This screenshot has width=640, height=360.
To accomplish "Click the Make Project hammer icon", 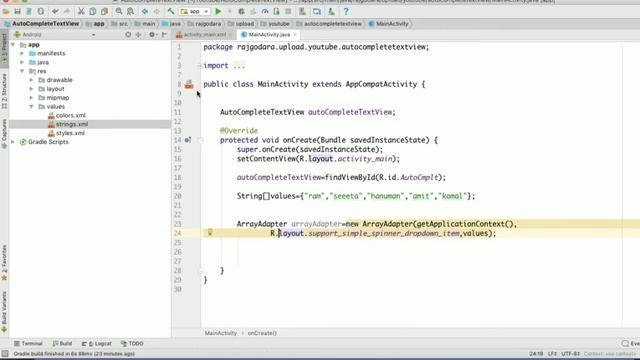I will [x=171, y=11].
